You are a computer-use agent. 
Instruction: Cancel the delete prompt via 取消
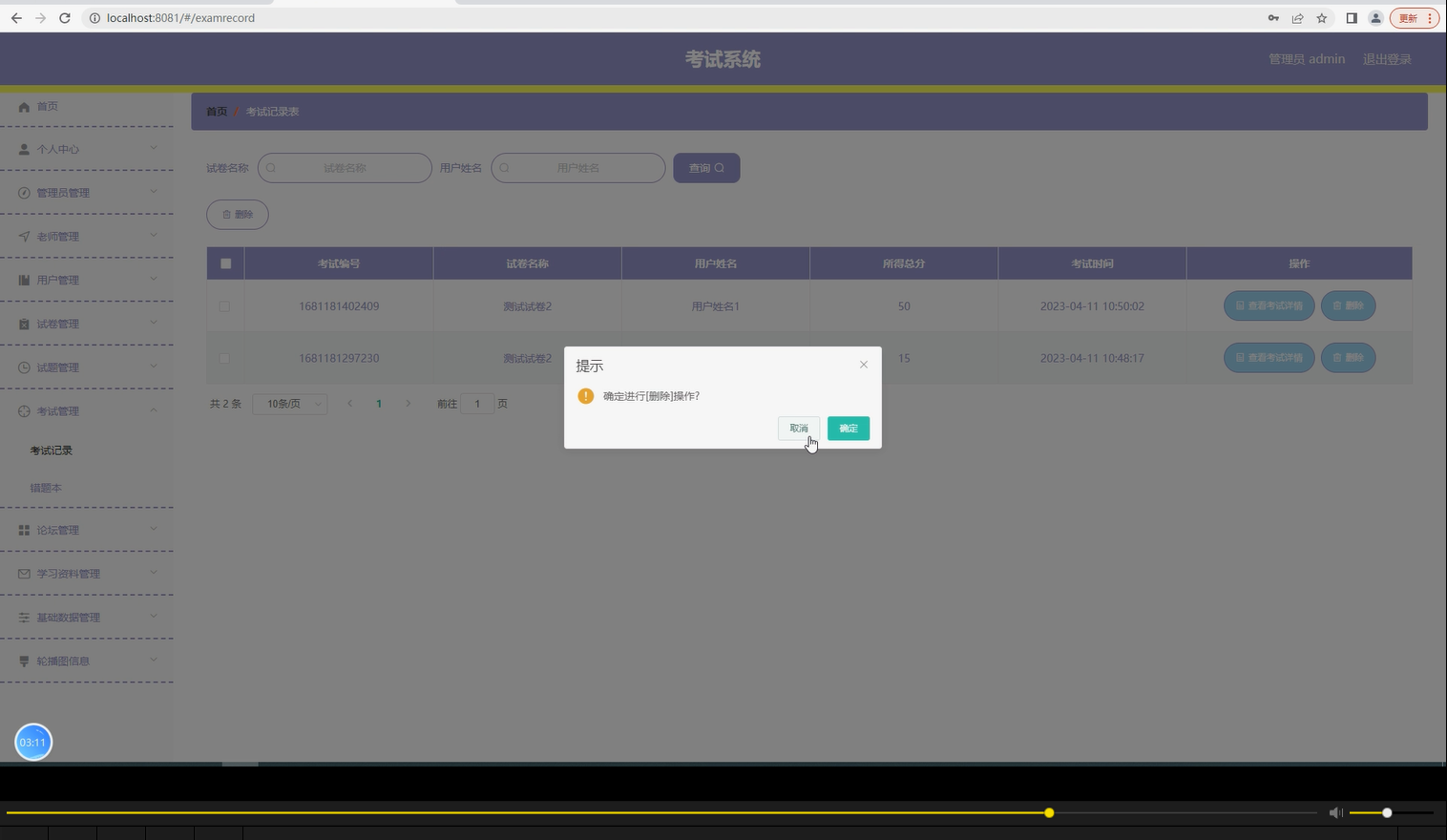799,429
